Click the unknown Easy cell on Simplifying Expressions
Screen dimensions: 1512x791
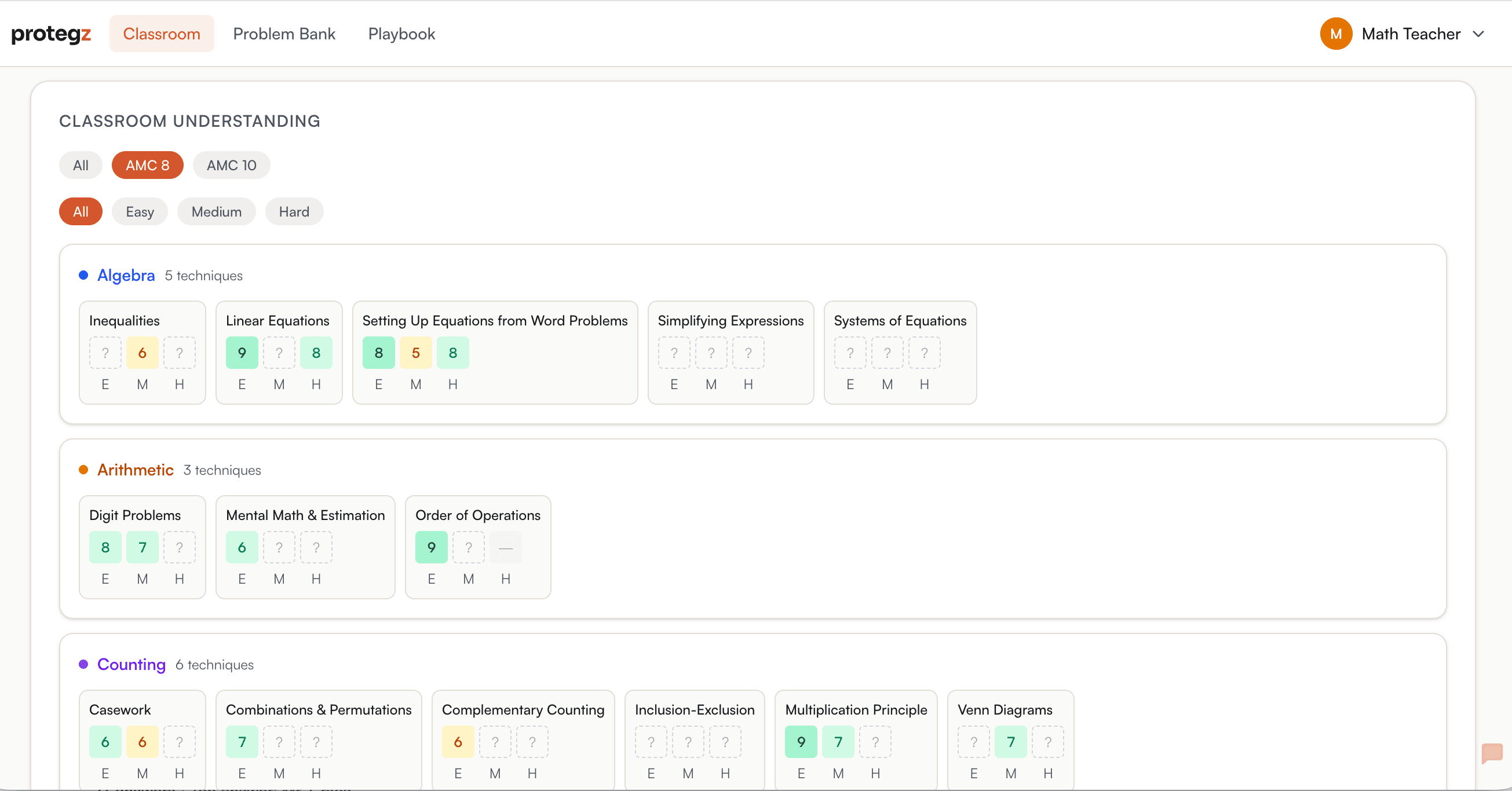pyautogui.click(x=673, y=353)
